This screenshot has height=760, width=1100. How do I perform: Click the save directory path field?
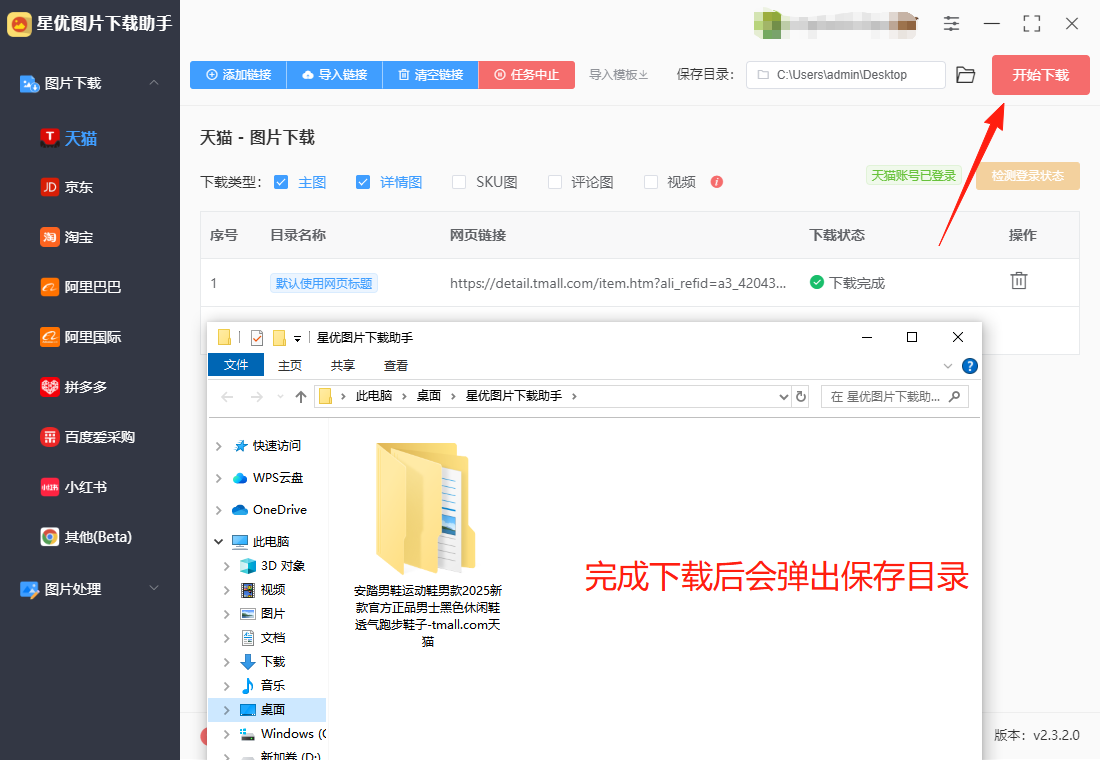pos(846,75)
